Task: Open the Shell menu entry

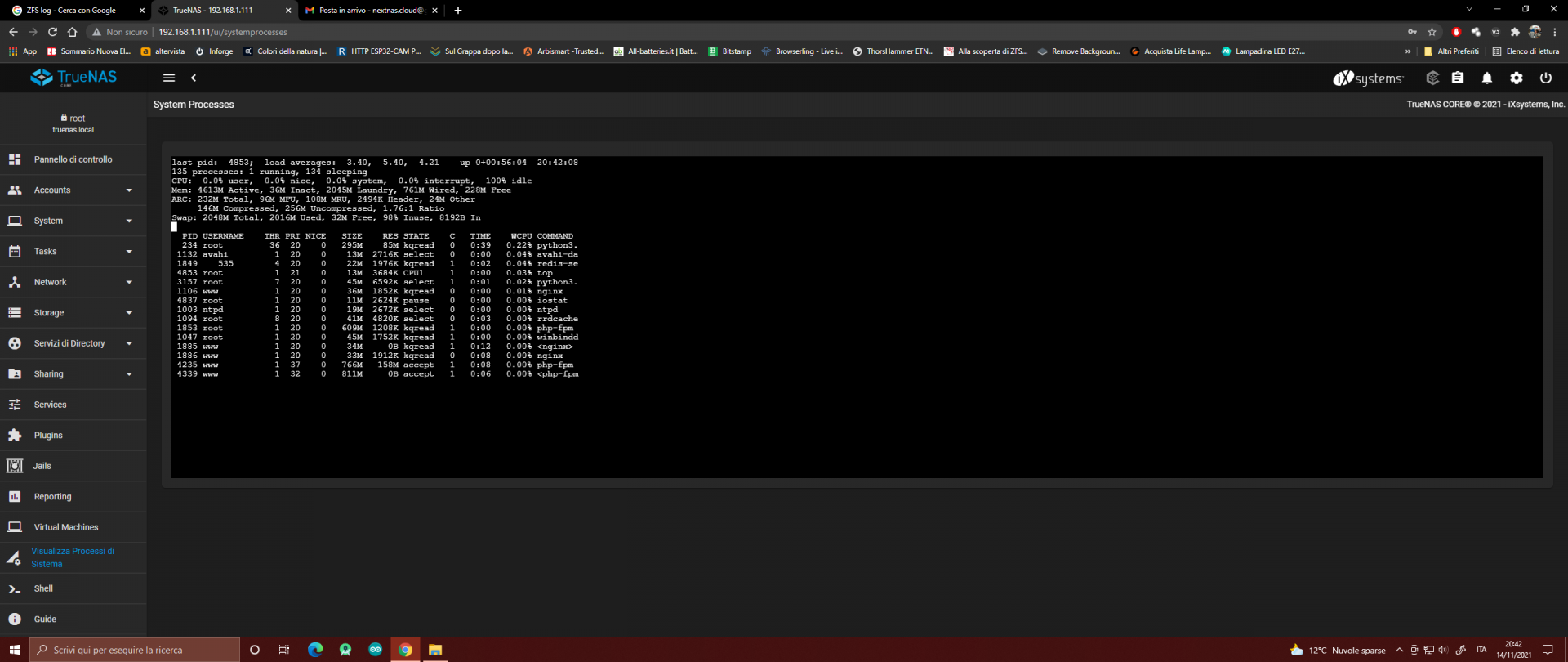Action: pyautogui.click(x=73, y=588)
